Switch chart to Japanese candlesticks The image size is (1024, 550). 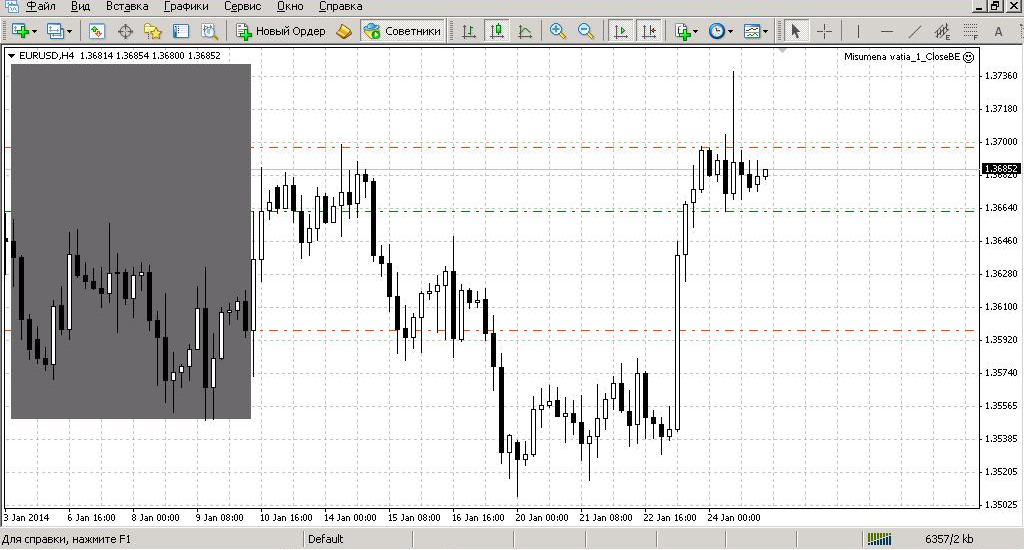tap(497, 31)
